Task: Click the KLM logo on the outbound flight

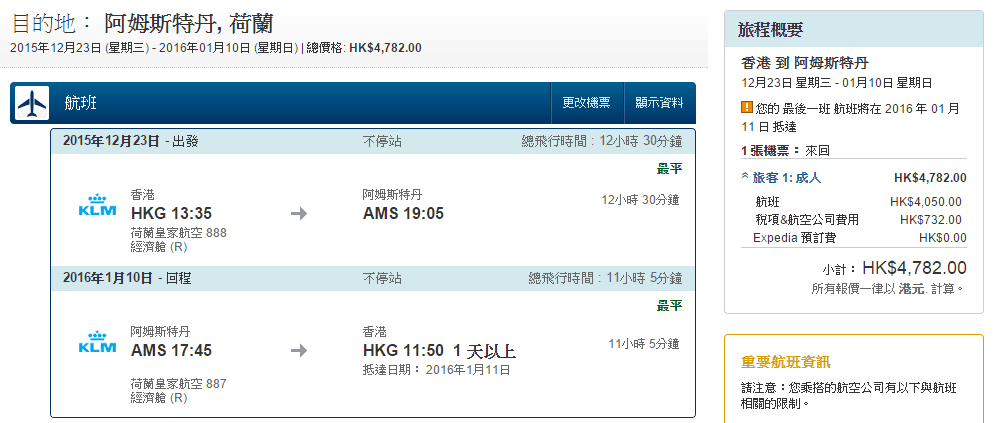Action: [97, 205]
